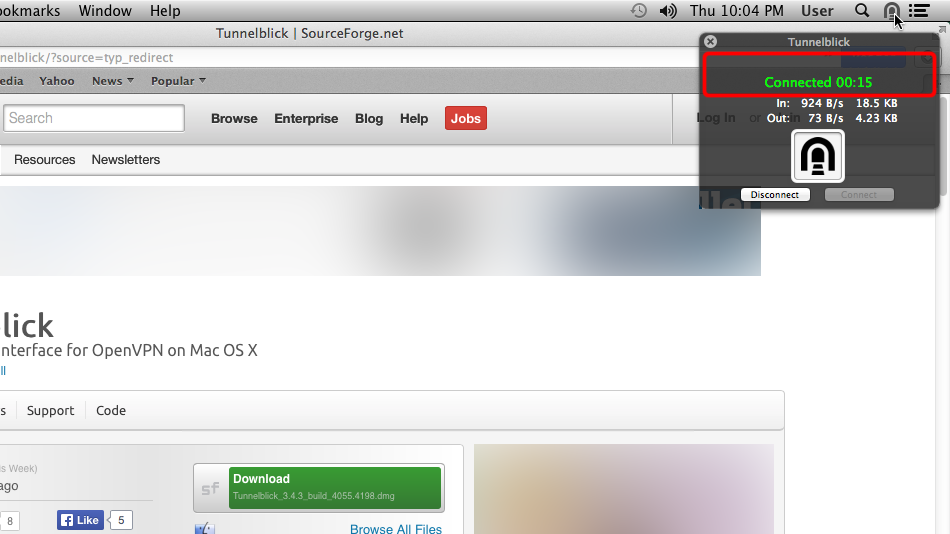The image size is (950, 534).
Task: Close the Tunnelblick status panel
Action: click(x=711, y=41)
